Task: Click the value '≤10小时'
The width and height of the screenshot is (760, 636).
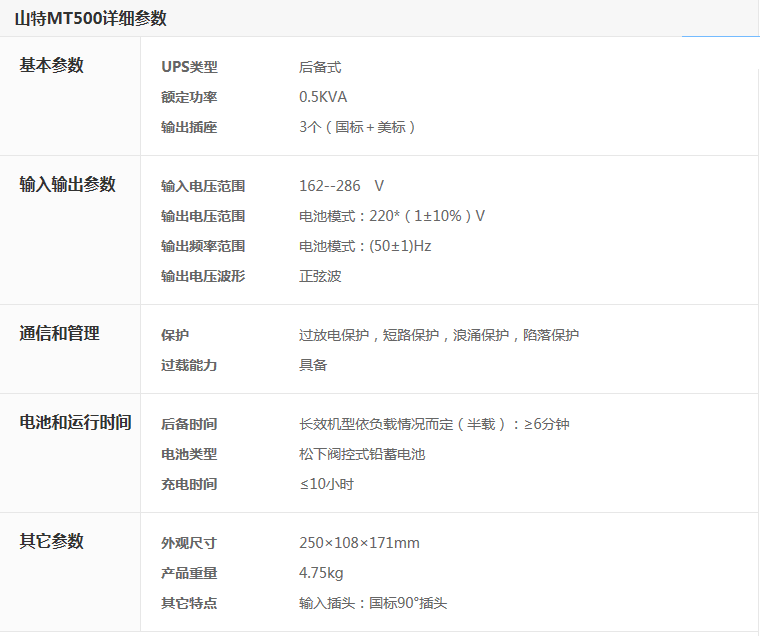Action: 327,484
